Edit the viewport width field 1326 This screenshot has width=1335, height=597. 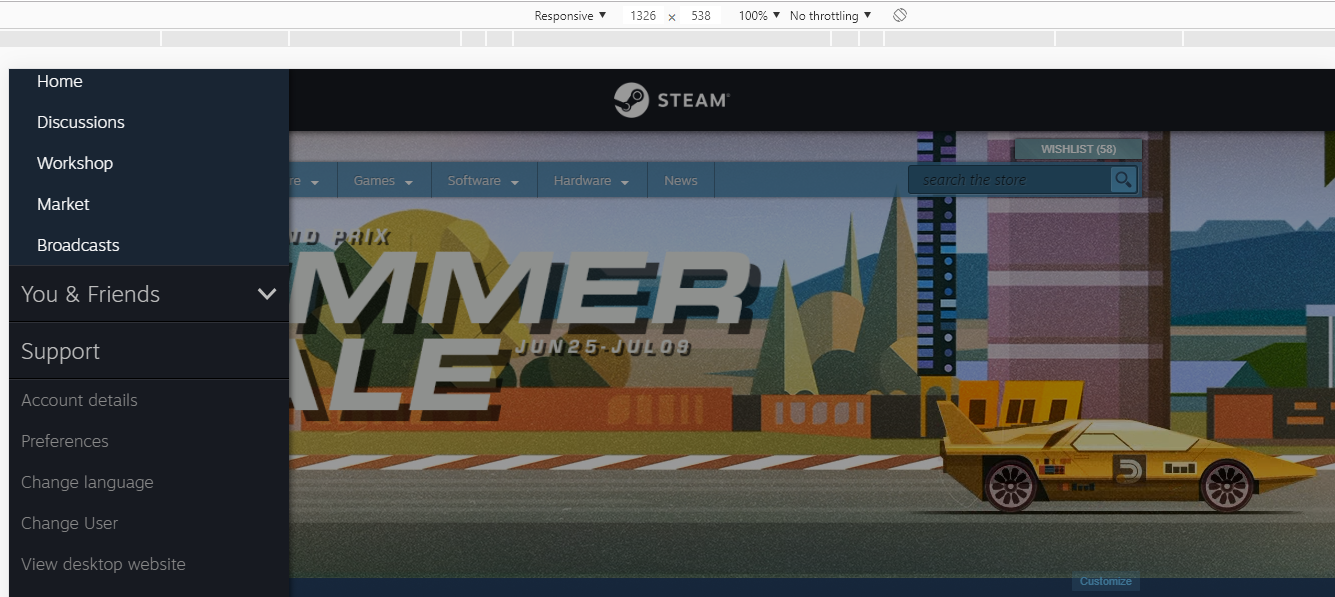coord(643,16)
